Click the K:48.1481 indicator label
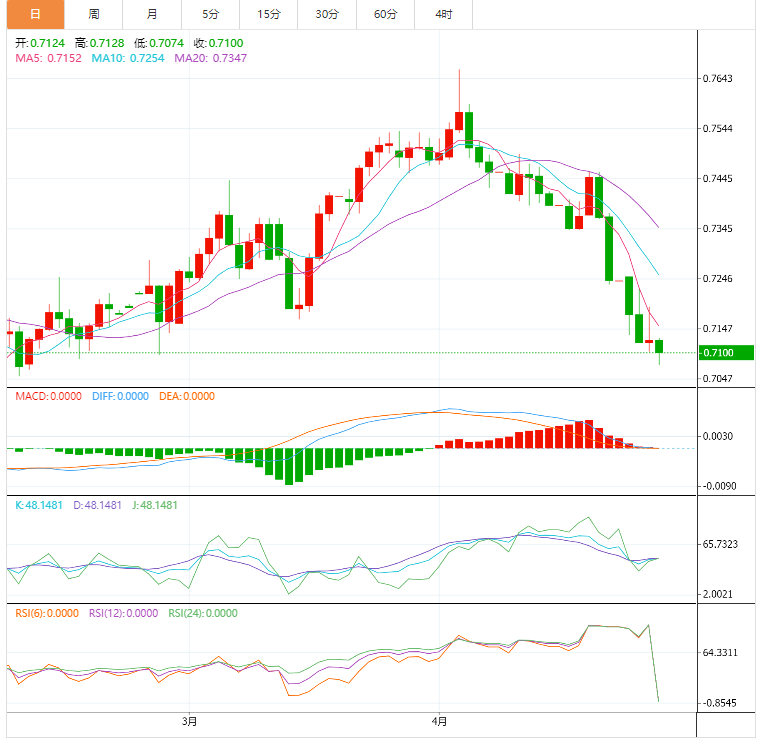Viewport: 760px width, 749px height. [39, 505]
